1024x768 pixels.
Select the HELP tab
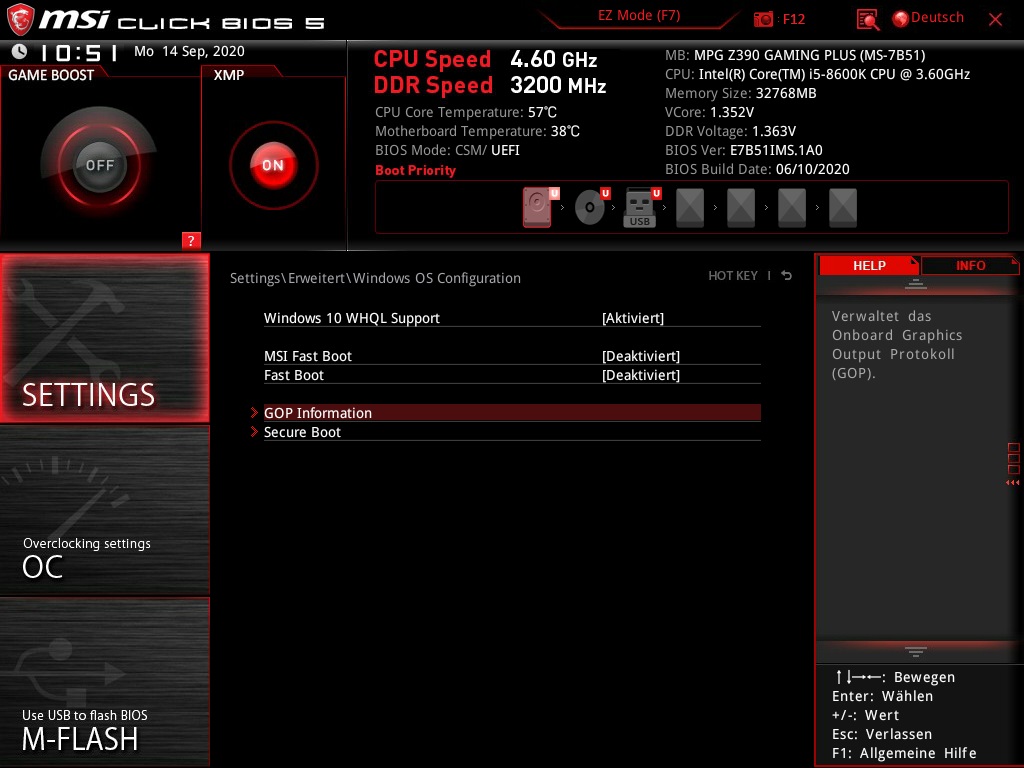(868, 265)
